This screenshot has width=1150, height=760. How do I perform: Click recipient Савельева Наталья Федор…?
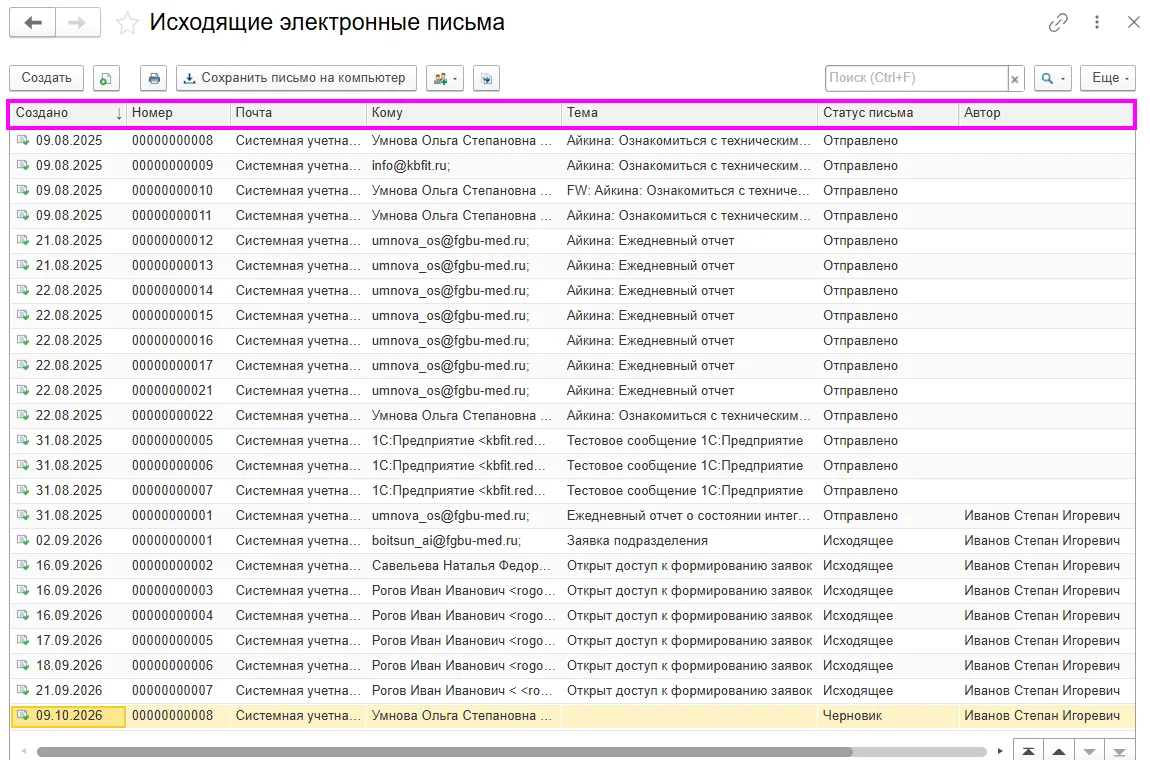[464, 565]
